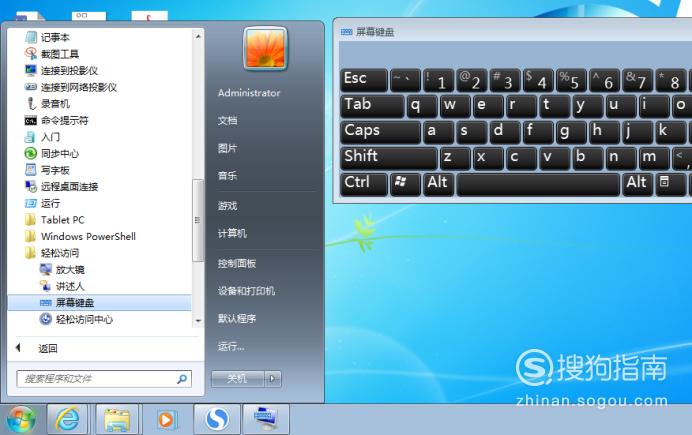This screenshot has height=435, width=692.
Task: Open 命令提示符 command prompt
Action: tap(56, 120)
